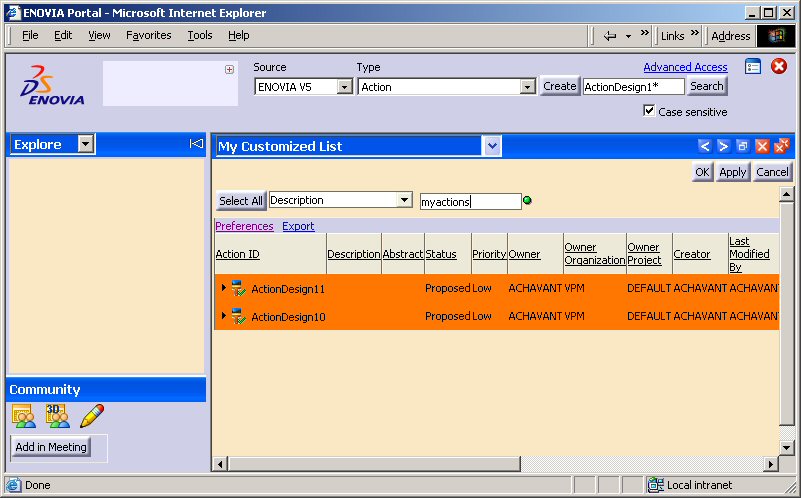Image resolution: width=801 pixels, height=498 pixels.
Task: Open the Export link
Action: point(298,226)
